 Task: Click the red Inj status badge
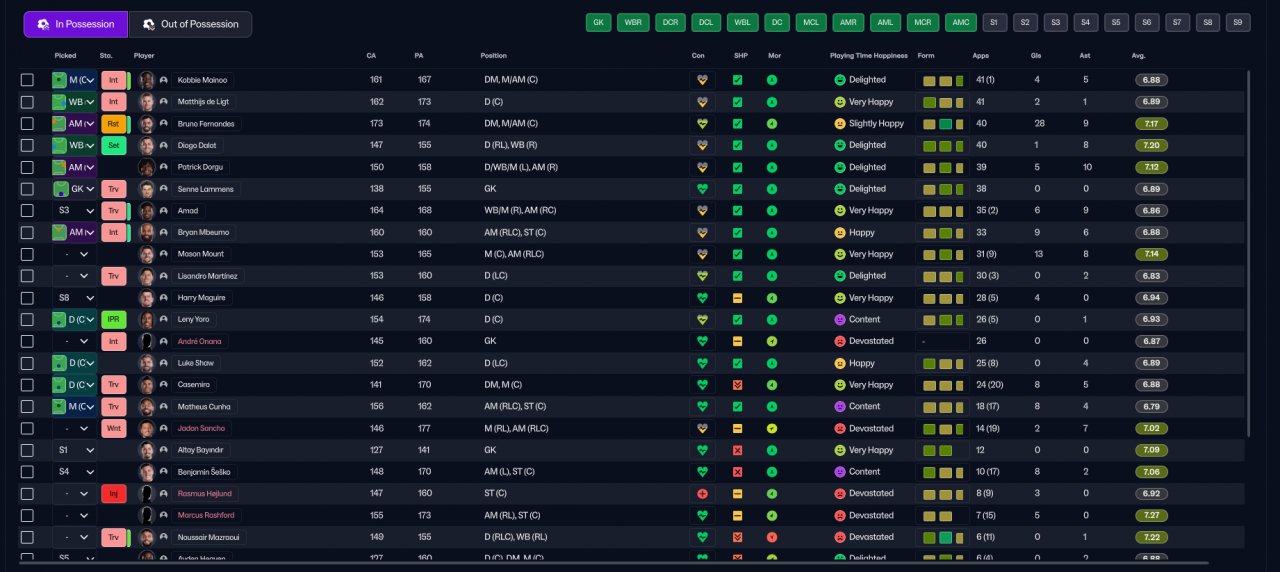tap(114, 493)
